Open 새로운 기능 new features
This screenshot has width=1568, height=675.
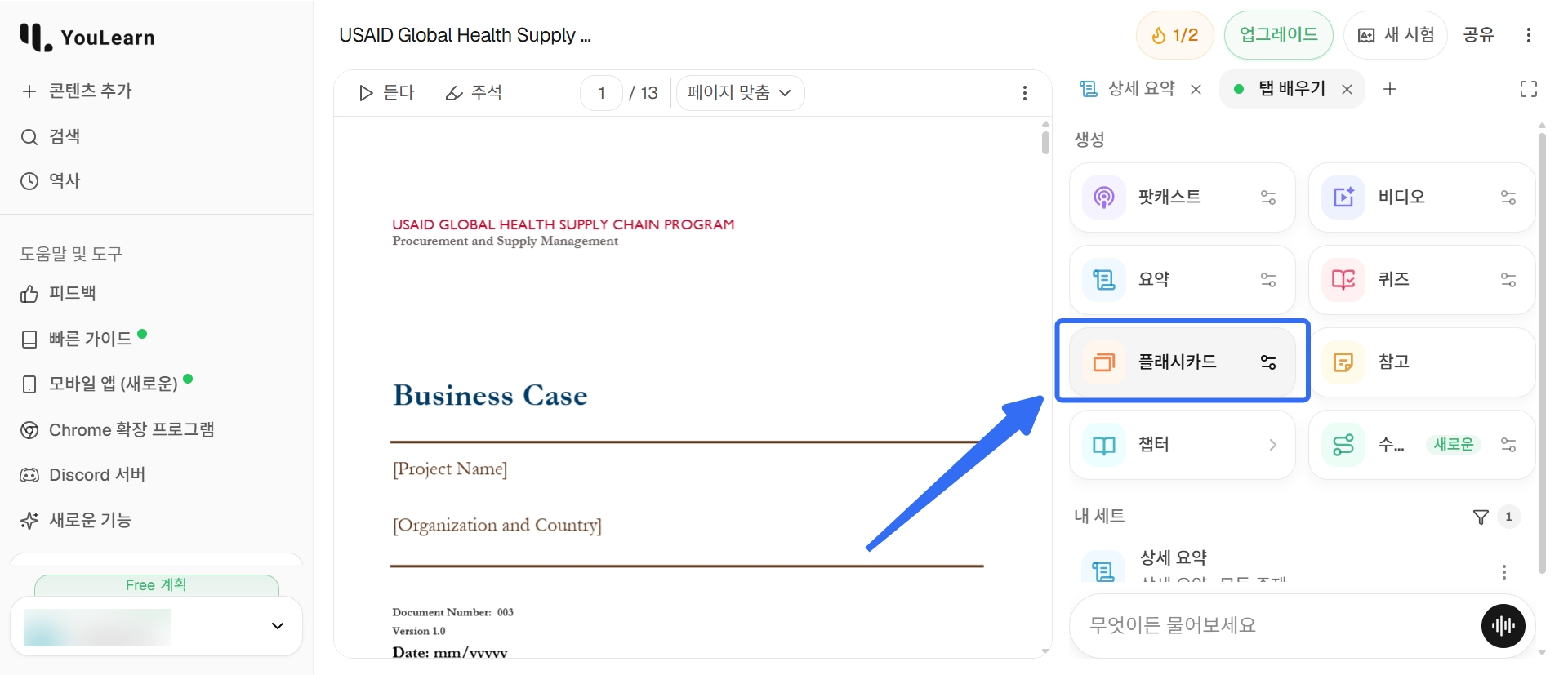(76, 520)
